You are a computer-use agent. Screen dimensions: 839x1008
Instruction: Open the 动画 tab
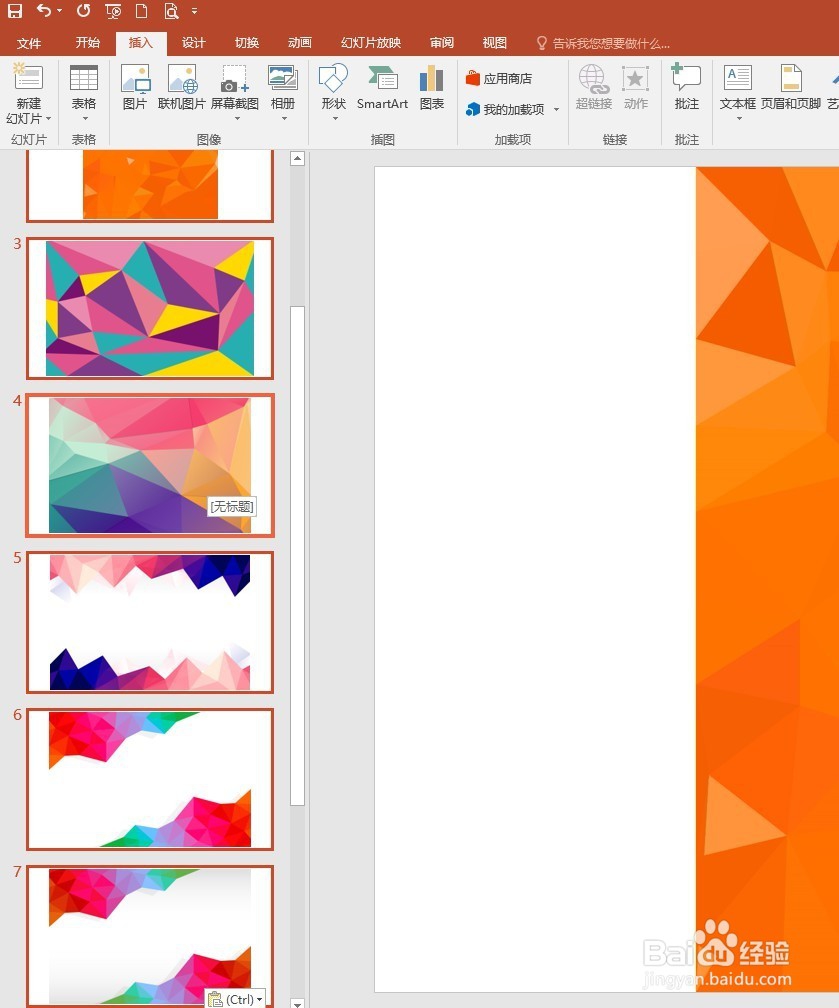pyautogui.click(x=300, y=42)
